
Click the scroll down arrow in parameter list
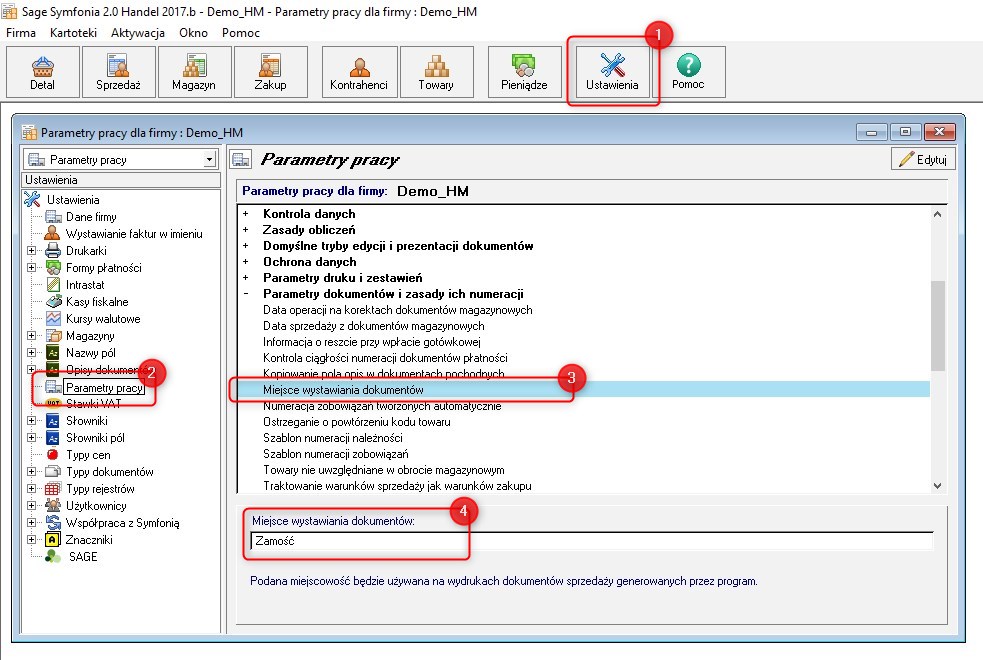coord(937,486)
